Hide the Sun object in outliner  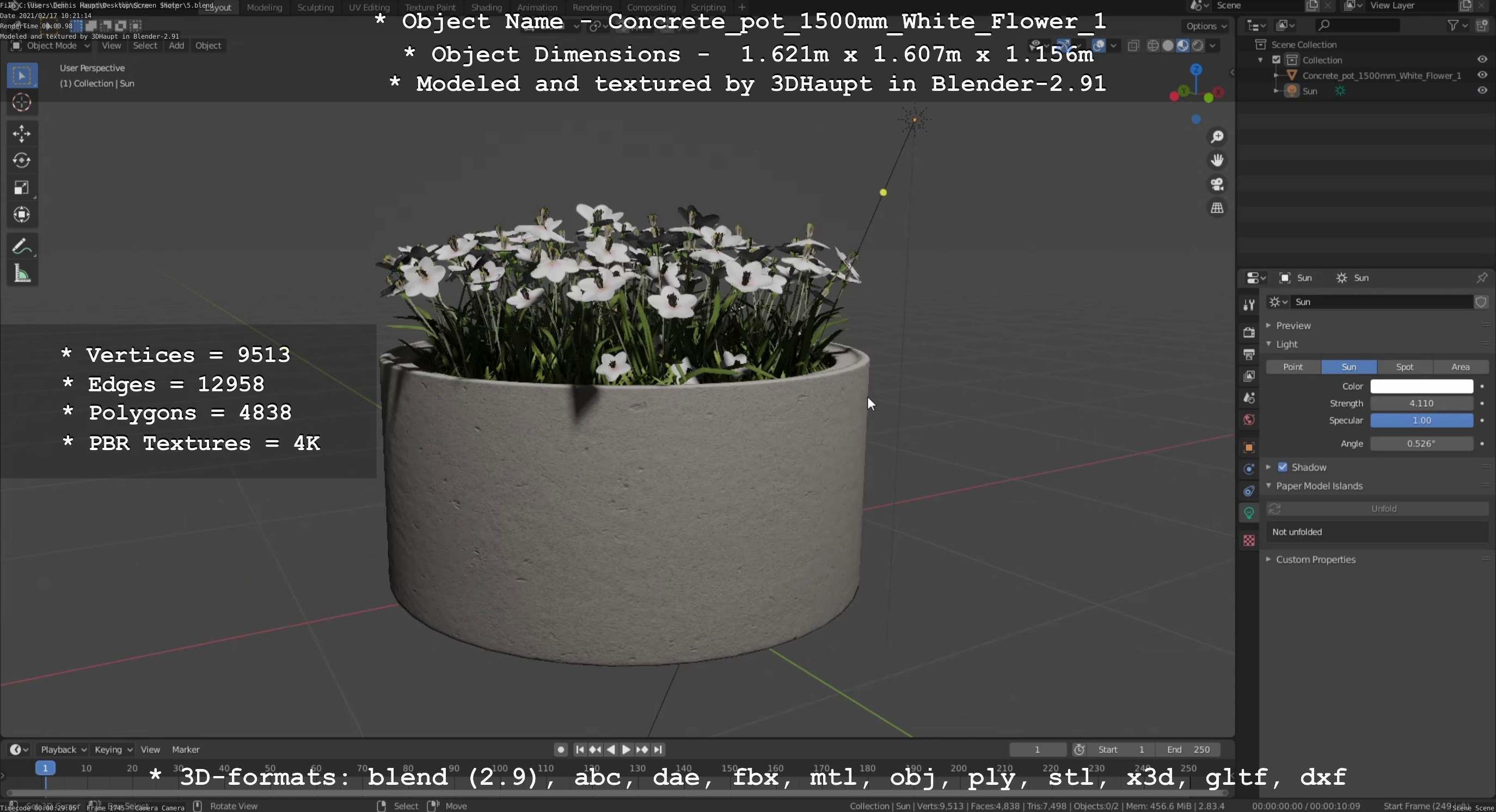click(1482, 90)
